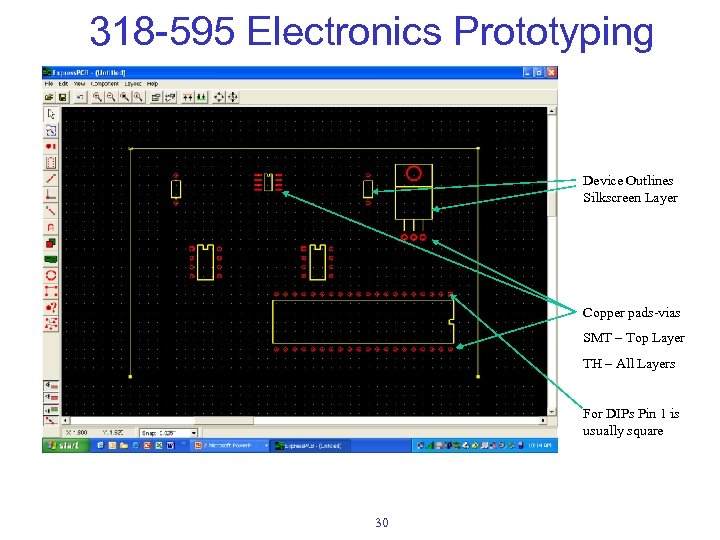The image size is (720, 540).
Task: Click the bottom-left yellow board corner handle
Action: pos(130,377)
